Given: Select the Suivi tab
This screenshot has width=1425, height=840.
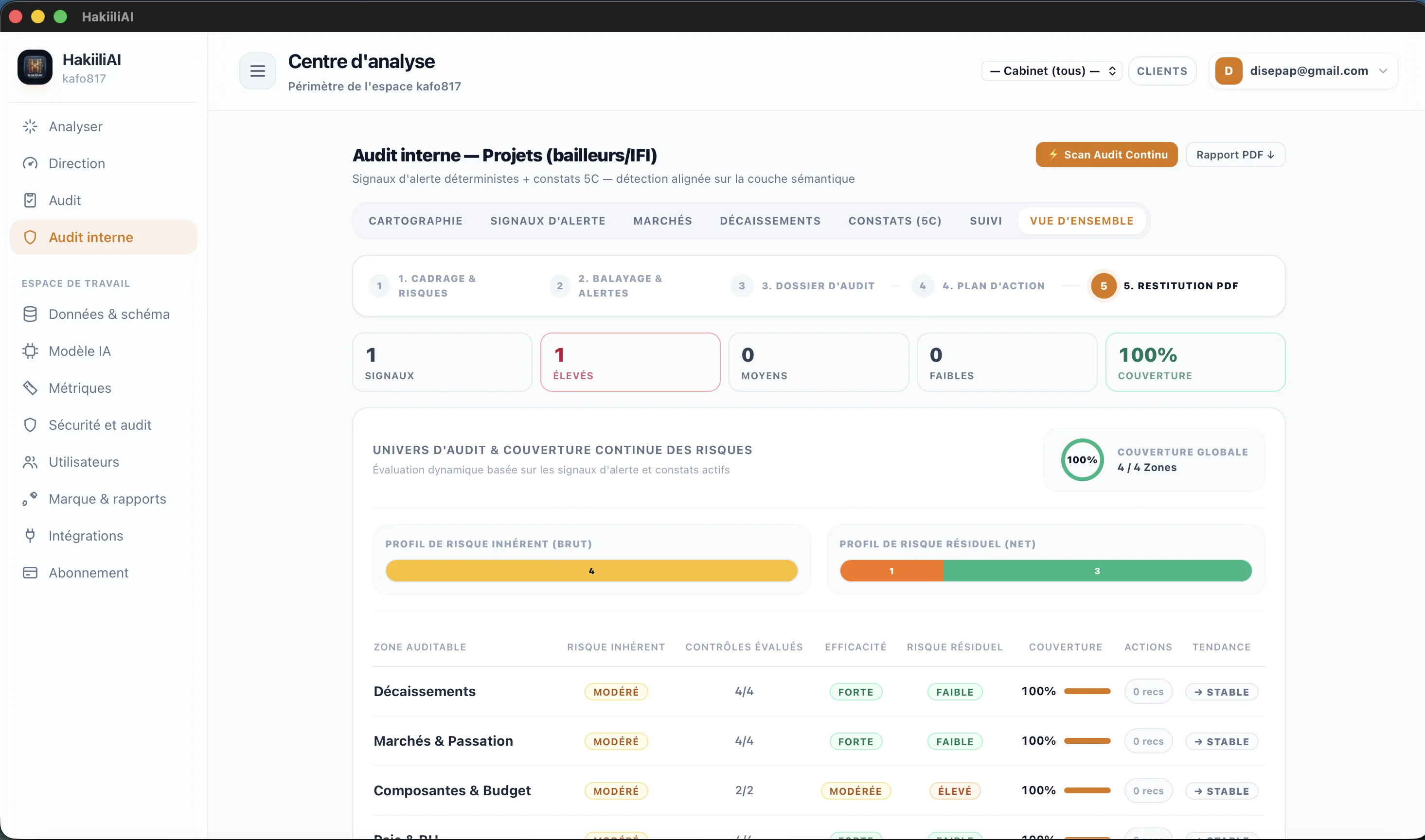Looking at the screenshot, I should pyautogui.click(x=986, y=221).
